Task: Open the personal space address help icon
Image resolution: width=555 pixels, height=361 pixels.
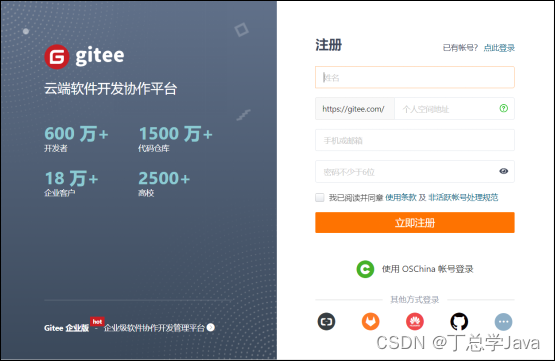Action: click(x=503, y=108)
